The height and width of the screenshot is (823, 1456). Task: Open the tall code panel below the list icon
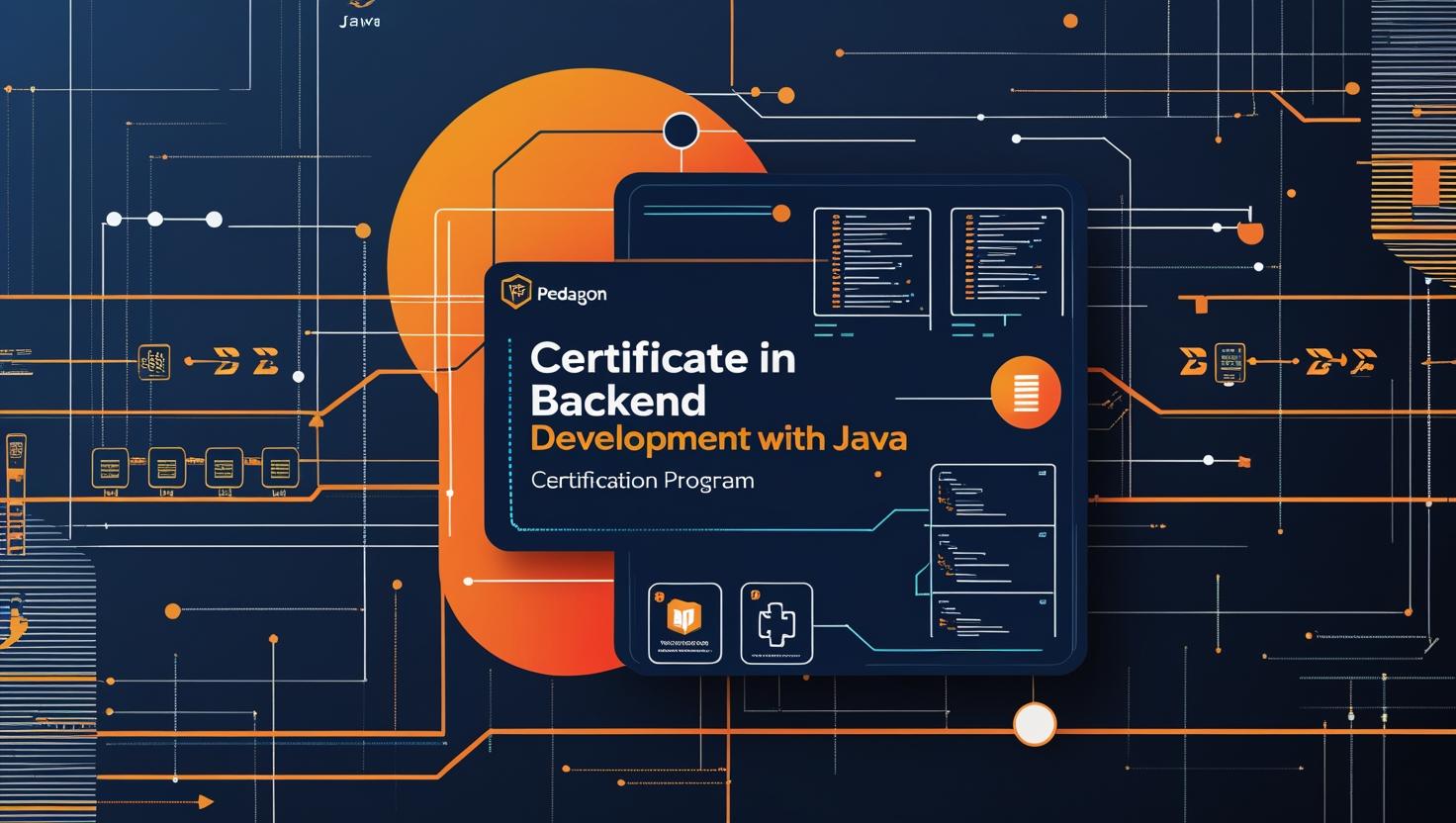point(993,551)
